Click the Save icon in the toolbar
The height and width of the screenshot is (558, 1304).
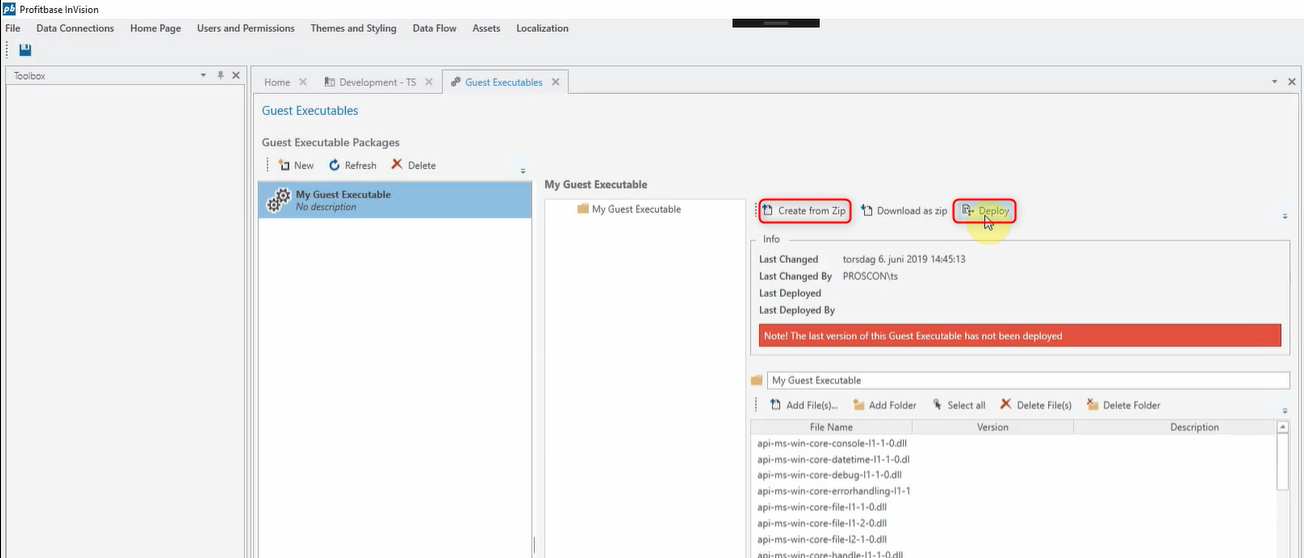coord(25,50)
